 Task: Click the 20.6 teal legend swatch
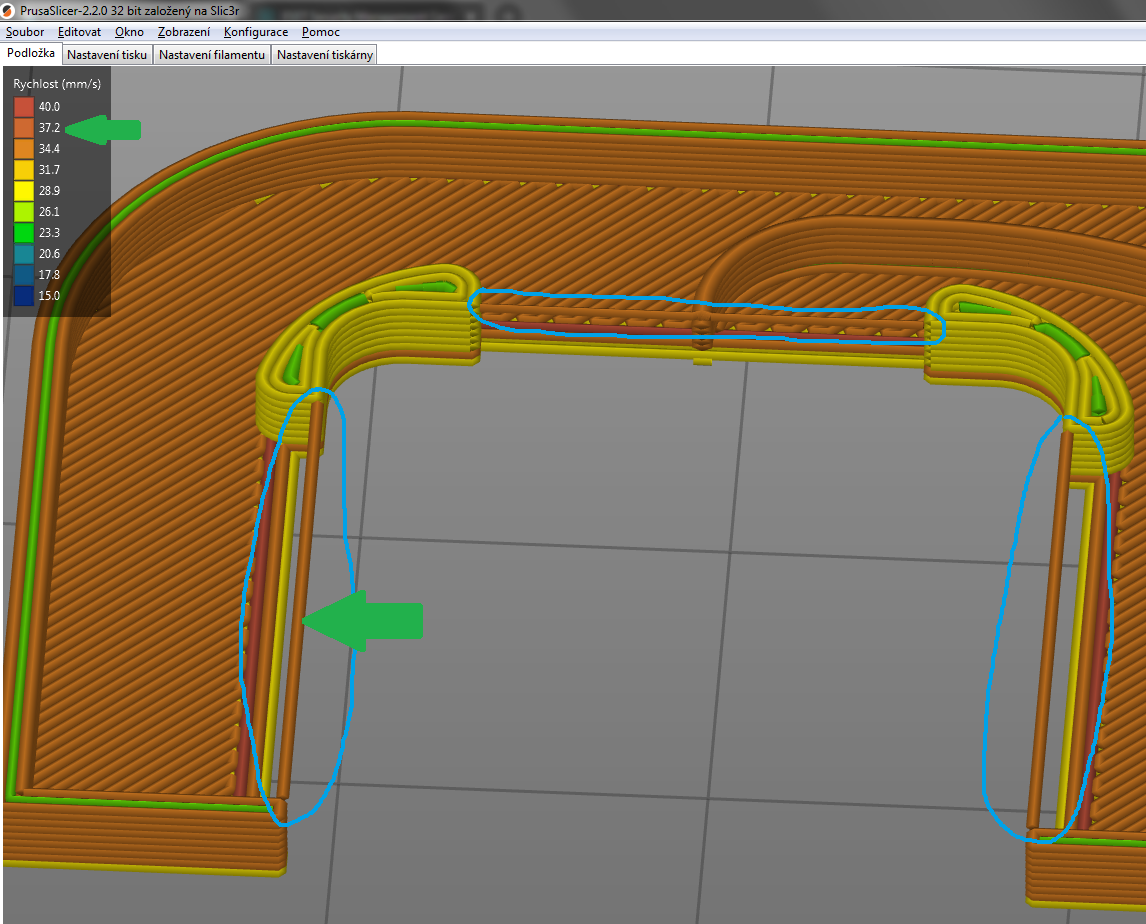pos(24,254)
